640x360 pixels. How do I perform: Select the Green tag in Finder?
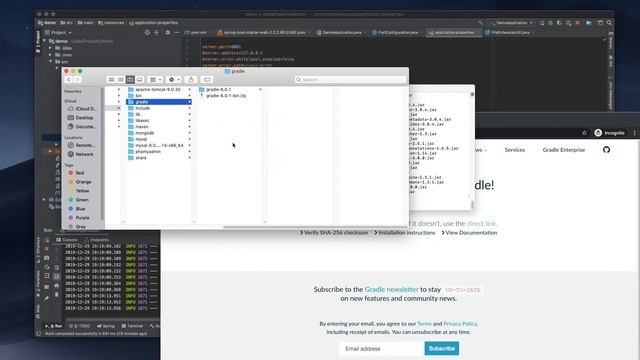(78, 200)
